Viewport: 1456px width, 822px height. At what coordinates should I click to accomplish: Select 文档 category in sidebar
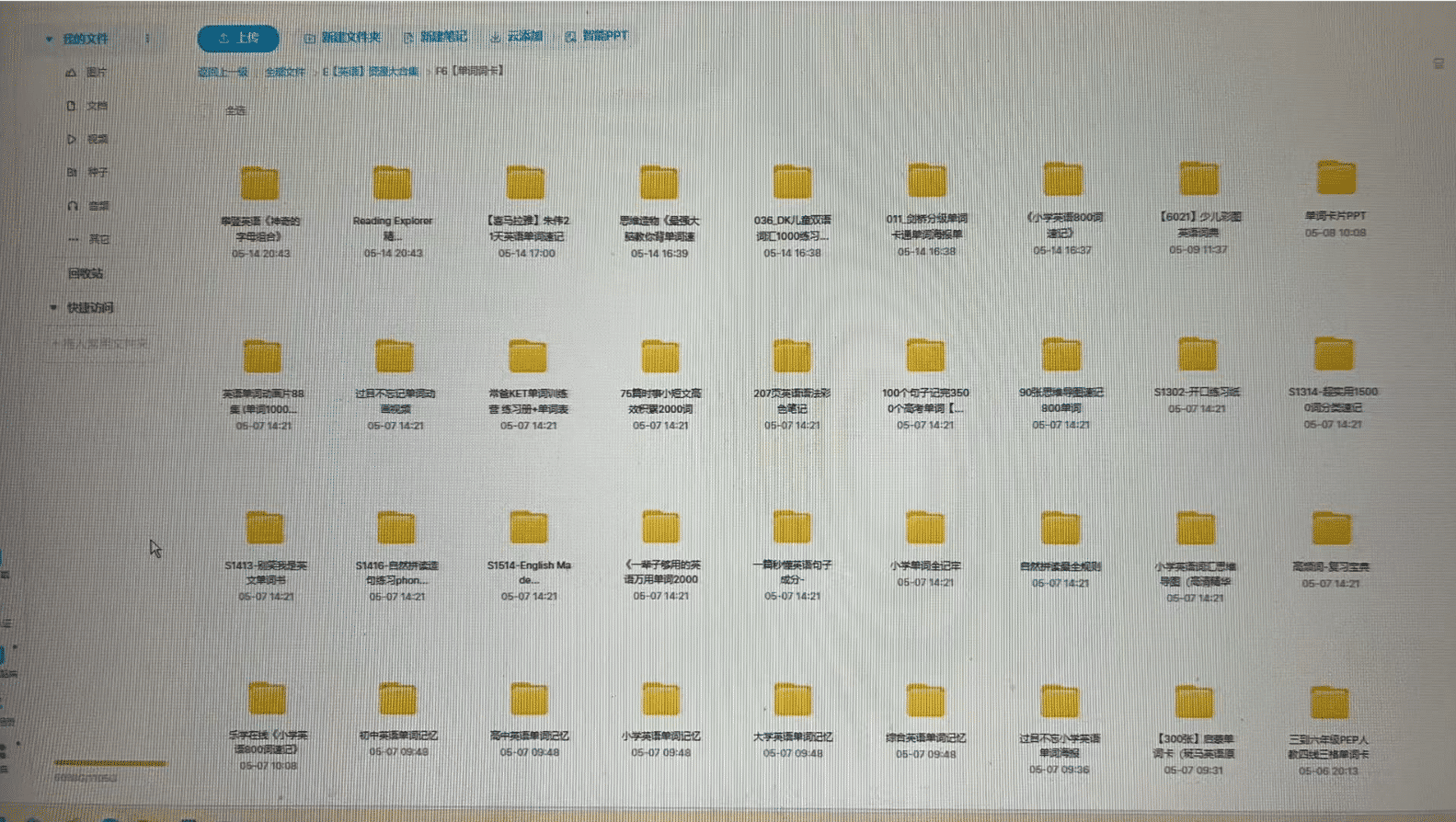pos(87,106)
